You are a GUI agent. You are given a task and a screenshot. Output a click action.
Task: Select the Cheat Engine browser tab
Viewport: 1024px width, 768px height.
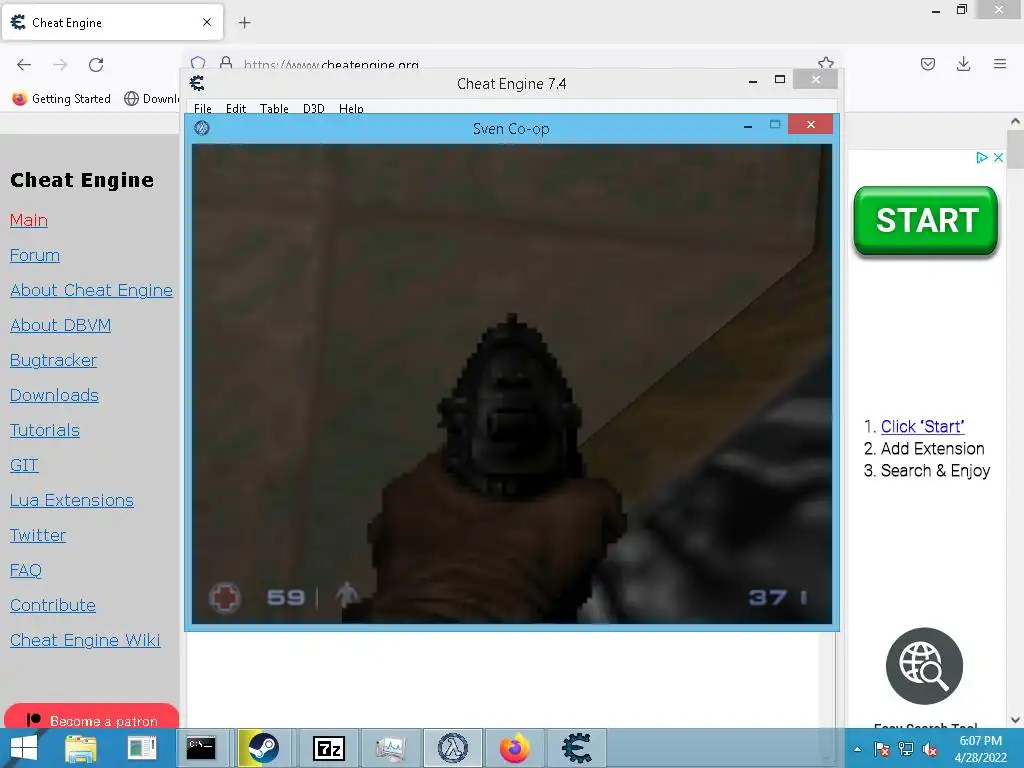point(112,22)
